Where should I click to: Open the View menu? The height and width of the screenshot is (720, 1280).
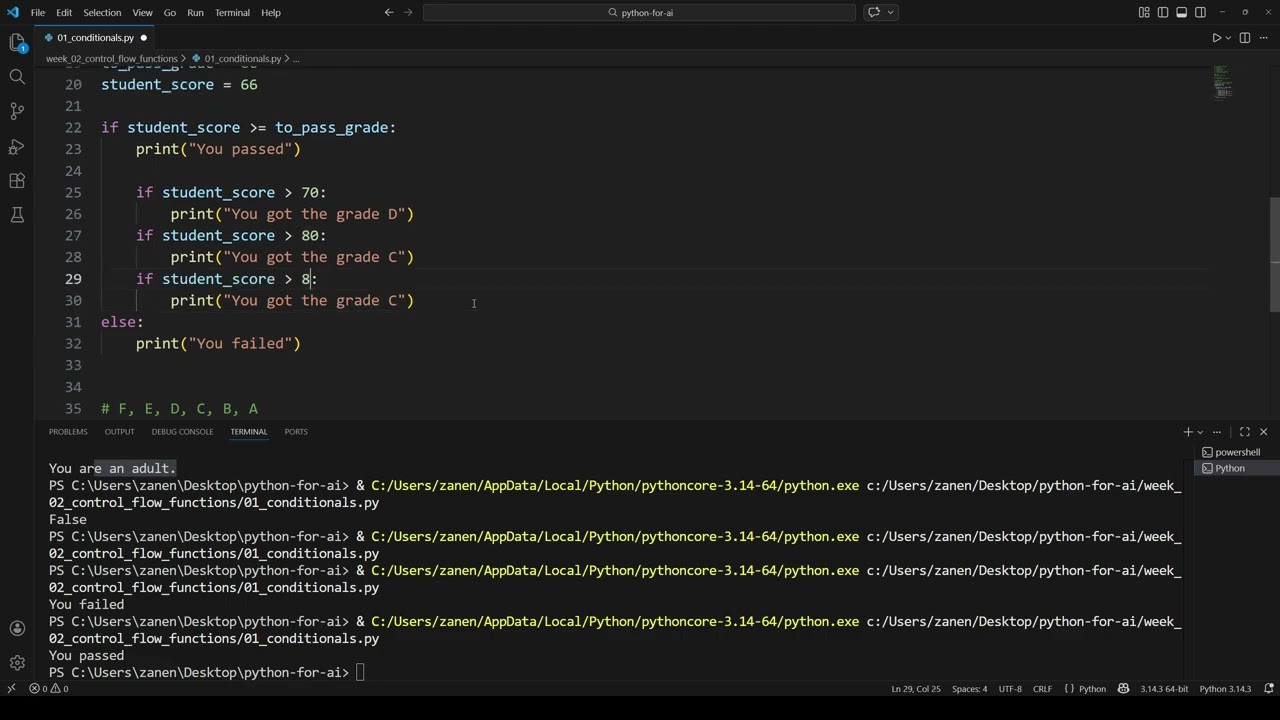[142, 12]
